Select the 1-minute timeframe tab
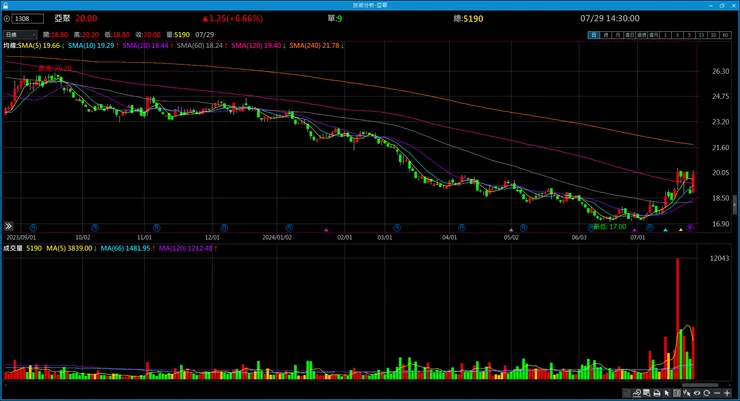This screenshot has width=740, height=401. tap(665, 35)
